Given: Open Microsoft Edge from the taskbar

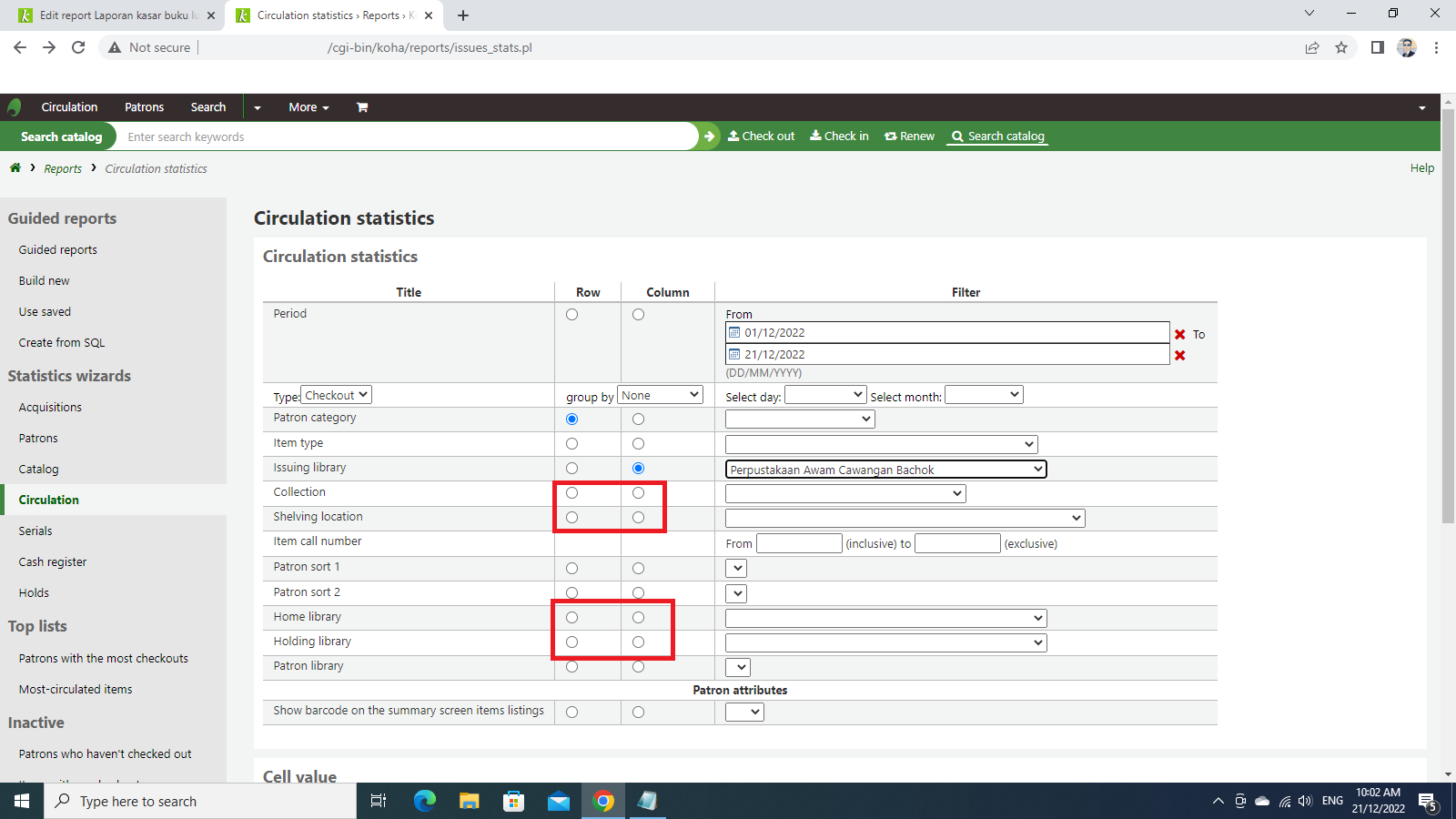Looking at the screenshot, I should click(425, 801).
